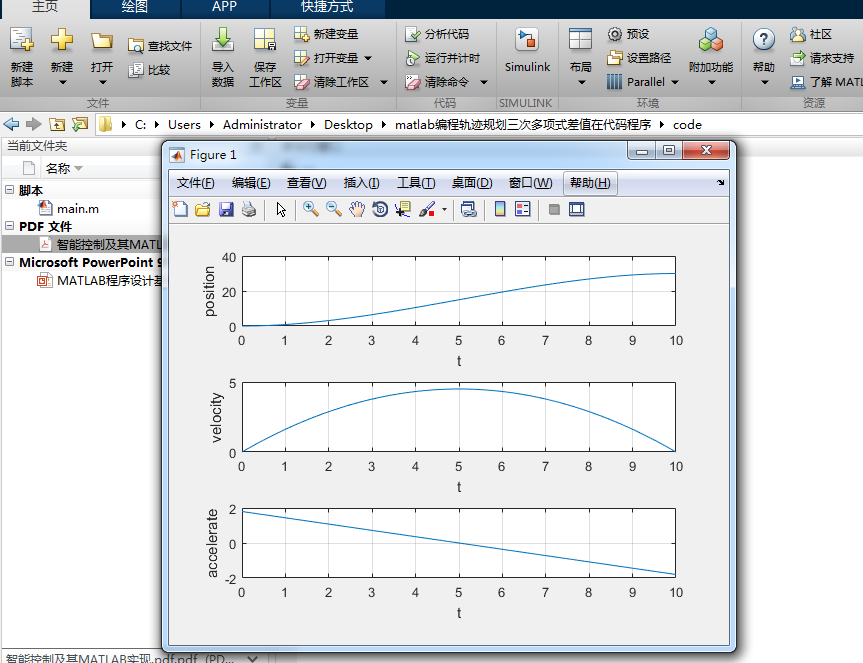This screenshot has height=663, width=863.
Task: Click Browse for Folder icon in address bar
Action: pyautogui.click(x=80, y=124)
